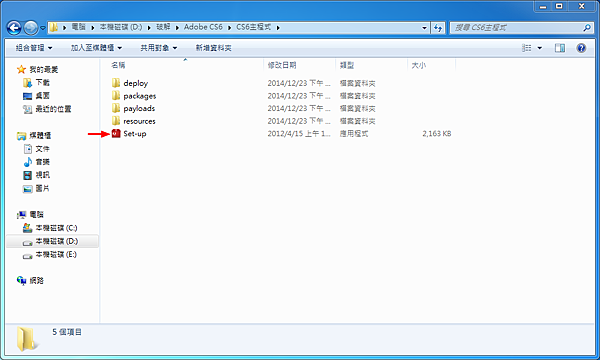This screenshot has height=360, width=600.
Task: Select the payloads folder icon
Action: coord(116,108)
